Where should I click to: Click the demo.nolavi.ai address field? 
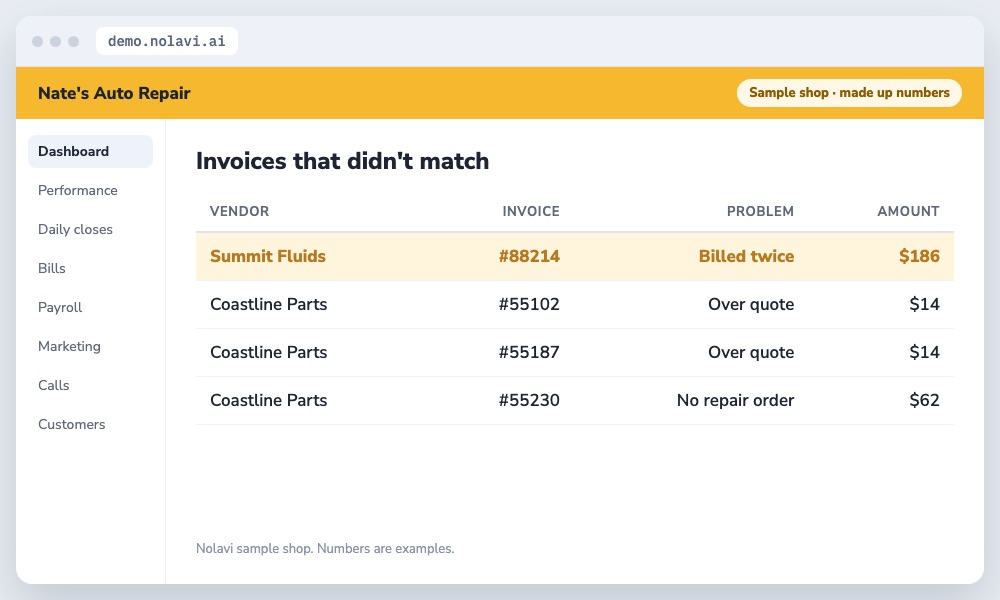tap(166, 41)
